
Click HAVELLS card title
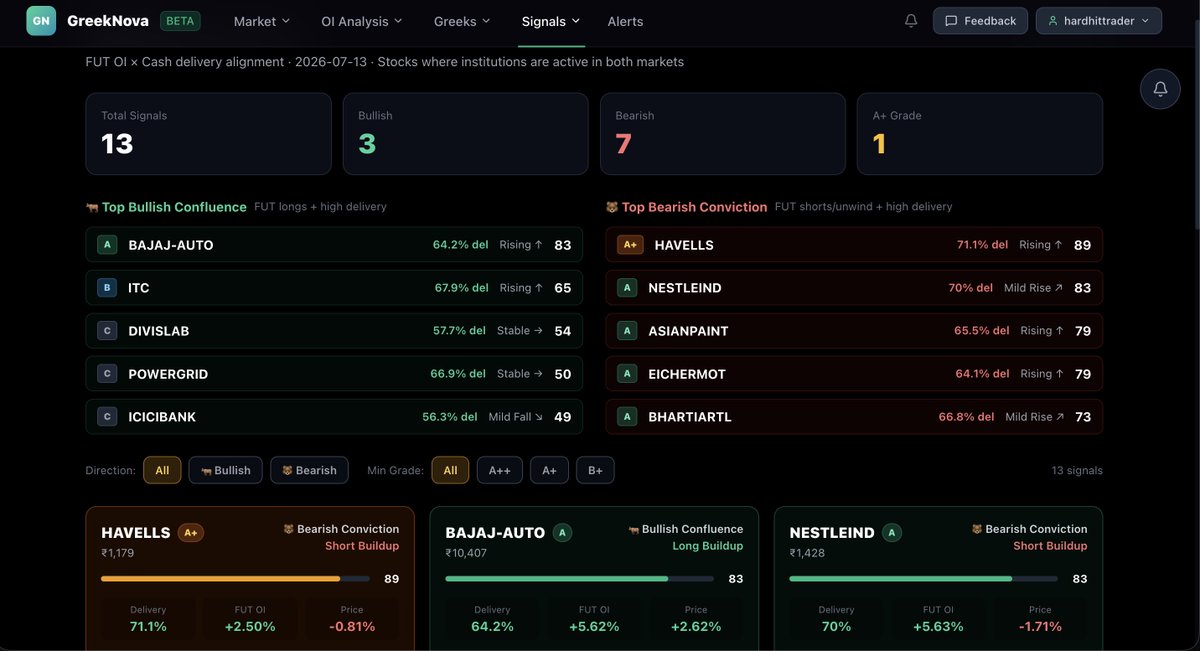(136, 533)
